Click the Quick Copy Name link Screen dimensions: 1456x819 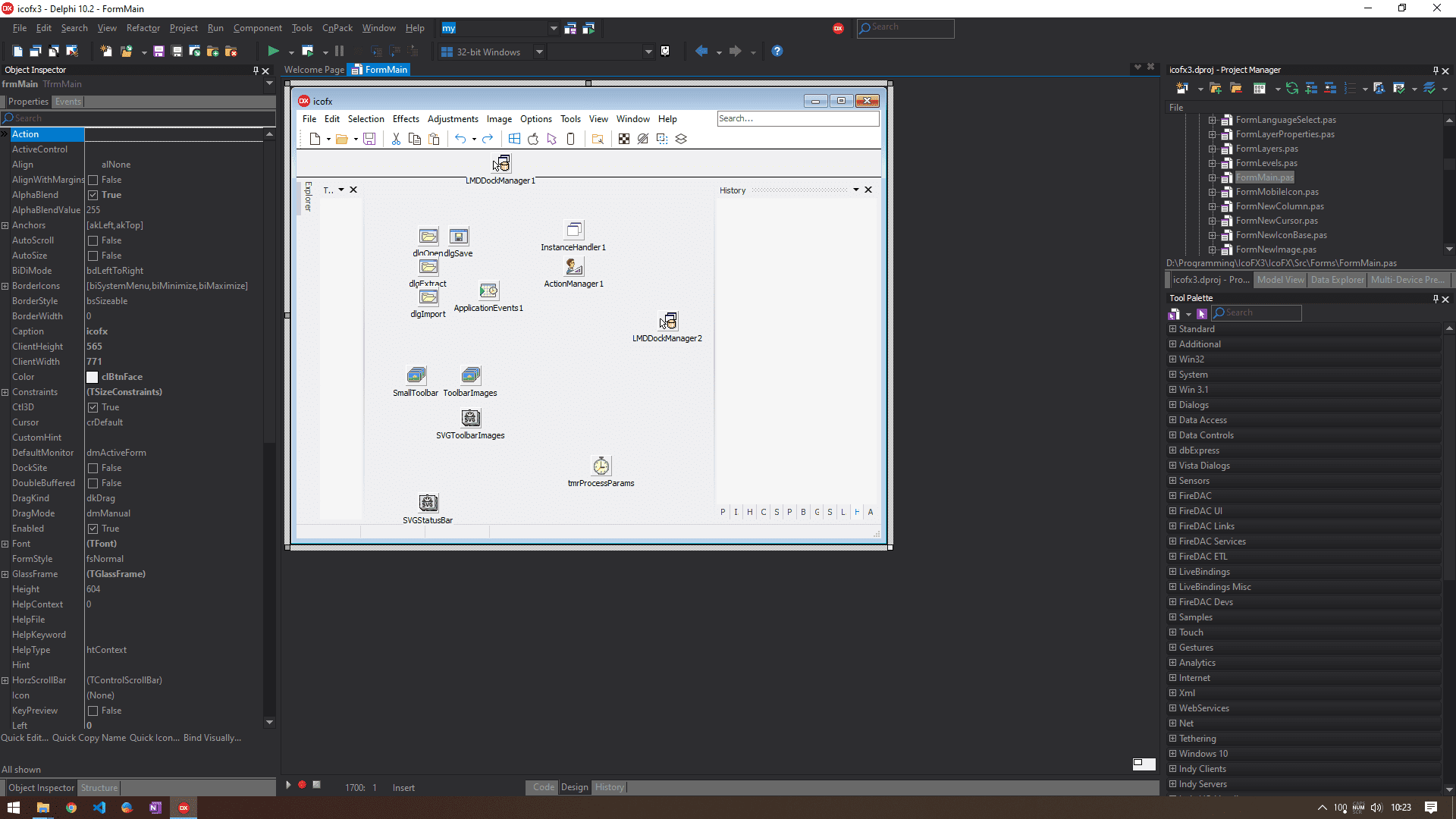tap(89, 738)
